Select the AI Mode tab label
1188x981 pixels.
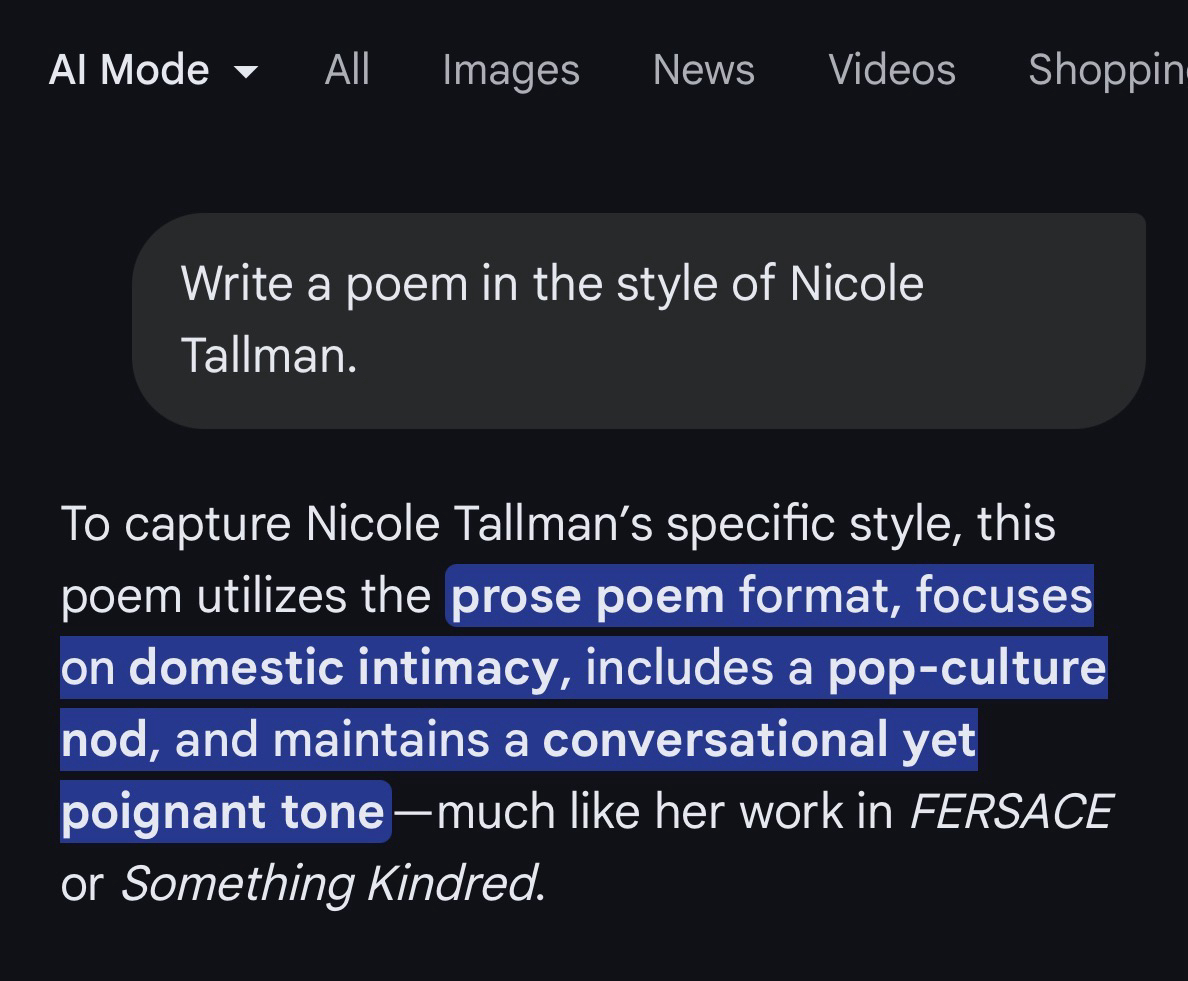[129, 70]
